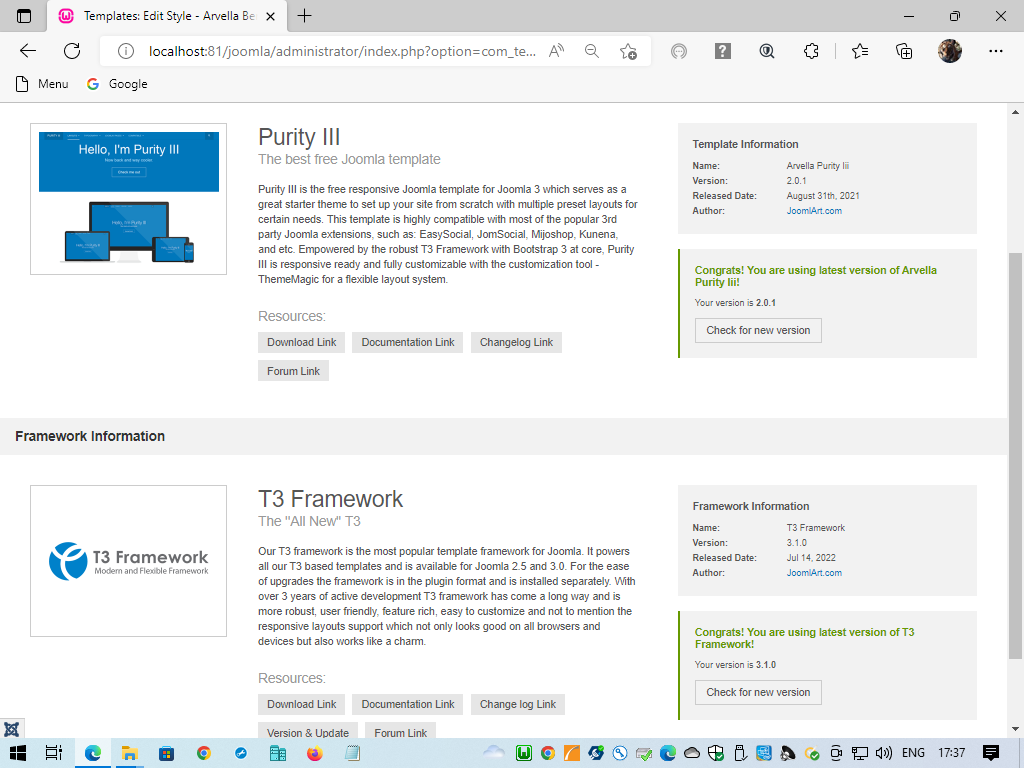This screenshot has width=1024, height=768.
Task: Select the Templates: Edit Style tab
Action: (x=160, y=16)
